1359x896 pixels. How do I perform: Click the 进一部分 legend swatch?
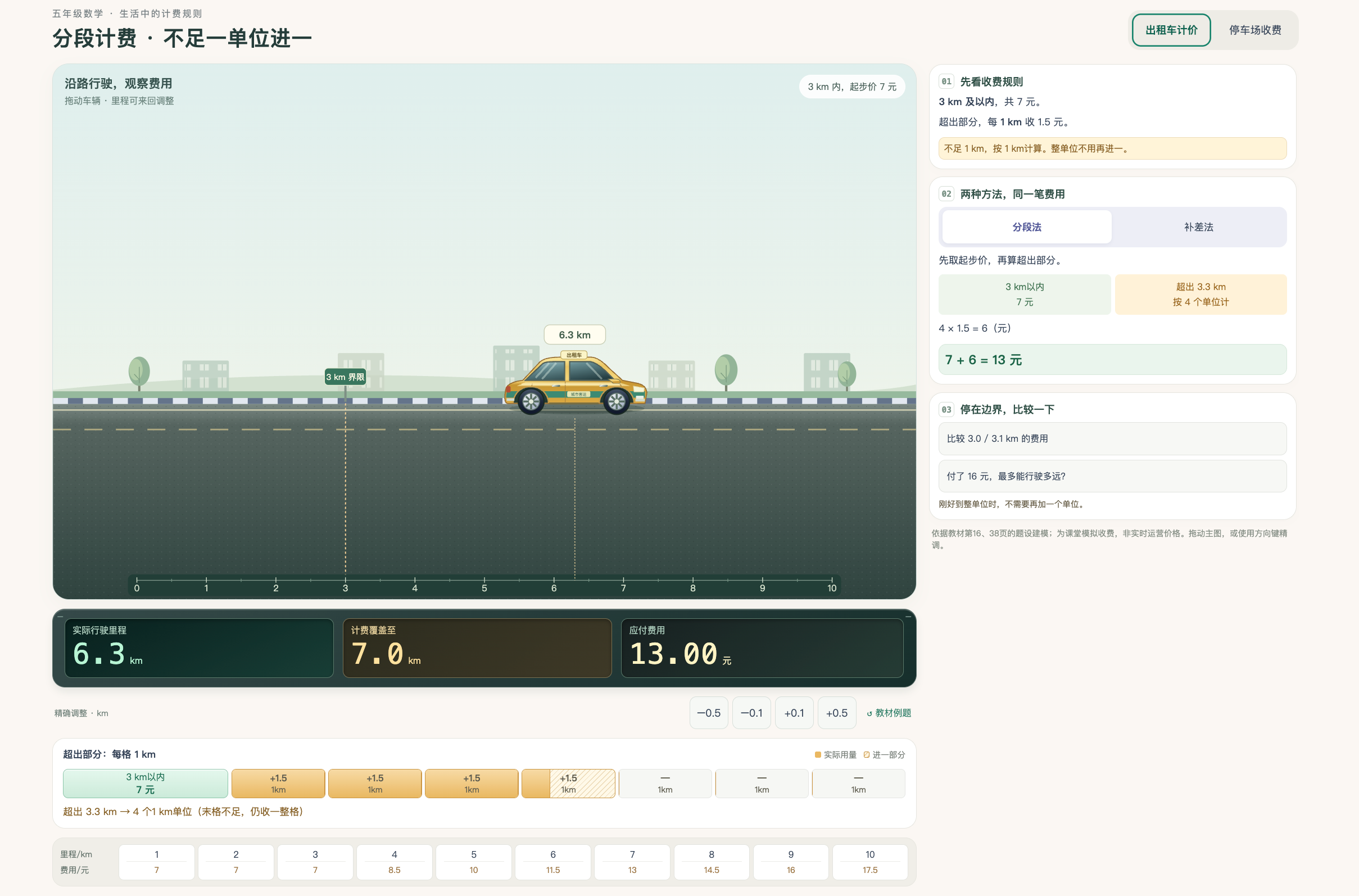867,755
